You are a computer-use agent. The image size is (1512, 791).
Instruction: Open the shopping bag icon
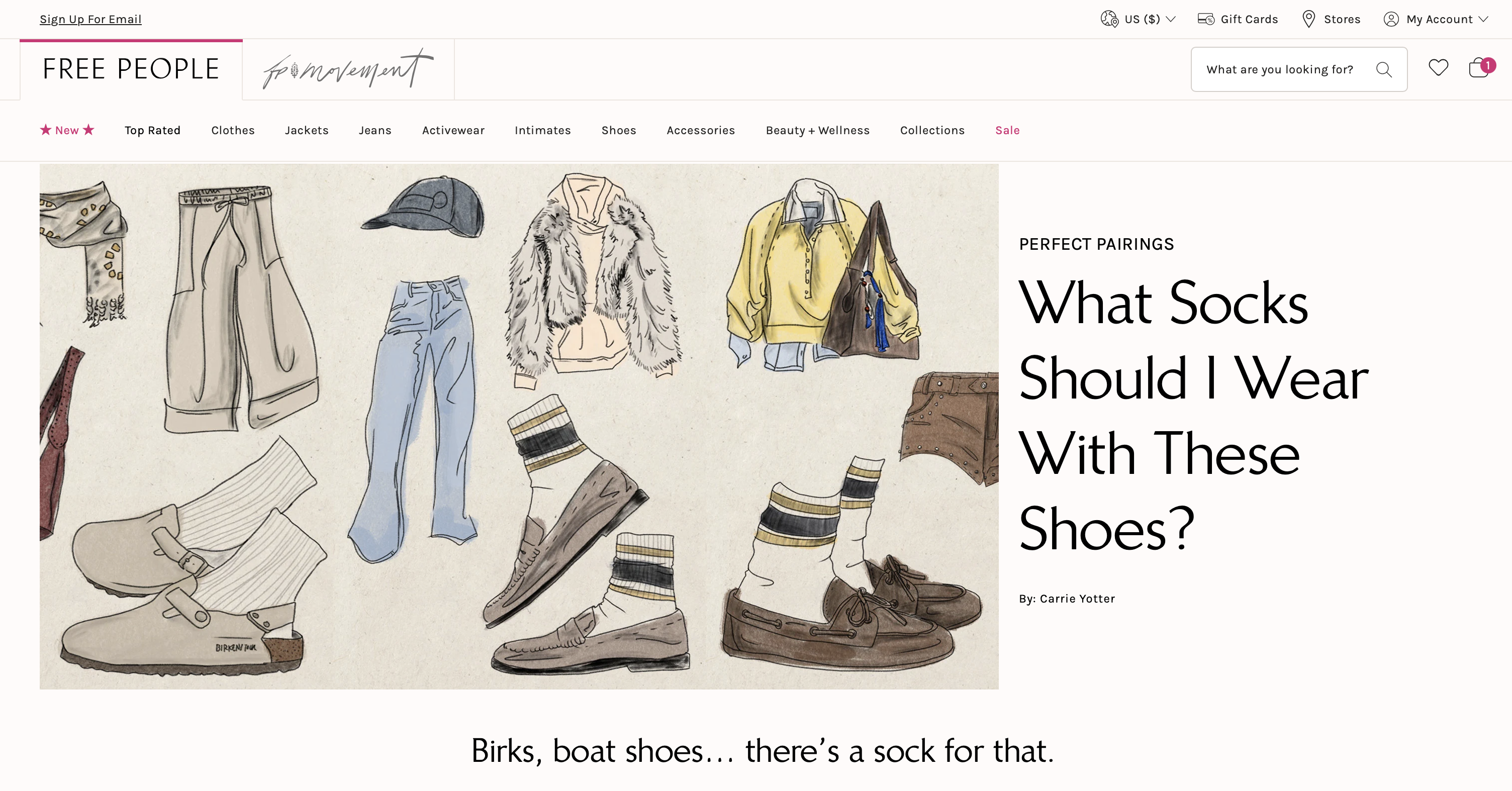pos(1478,69)
